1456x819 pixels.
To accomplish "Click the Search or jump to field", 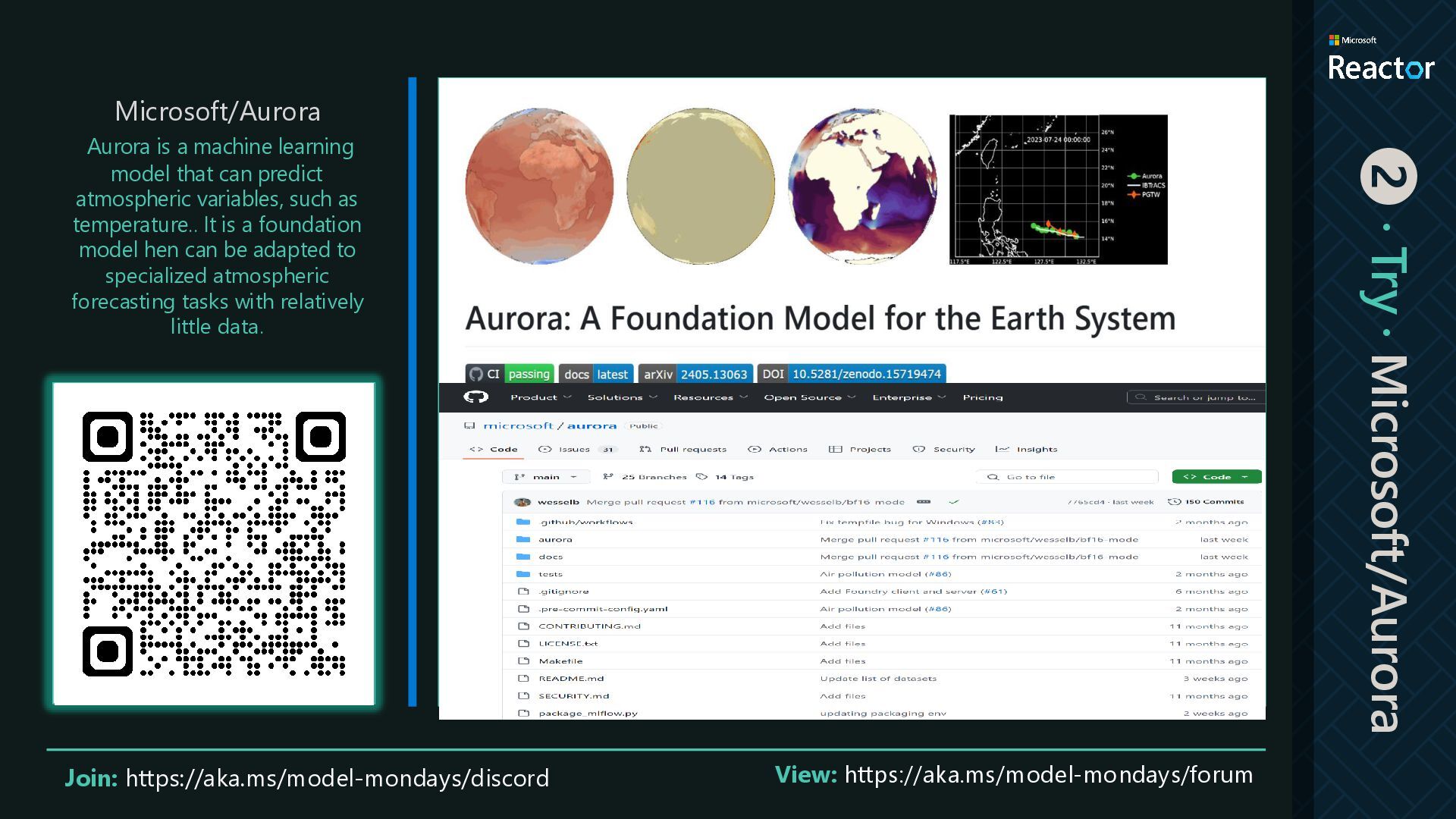I will pos(1196,397).
